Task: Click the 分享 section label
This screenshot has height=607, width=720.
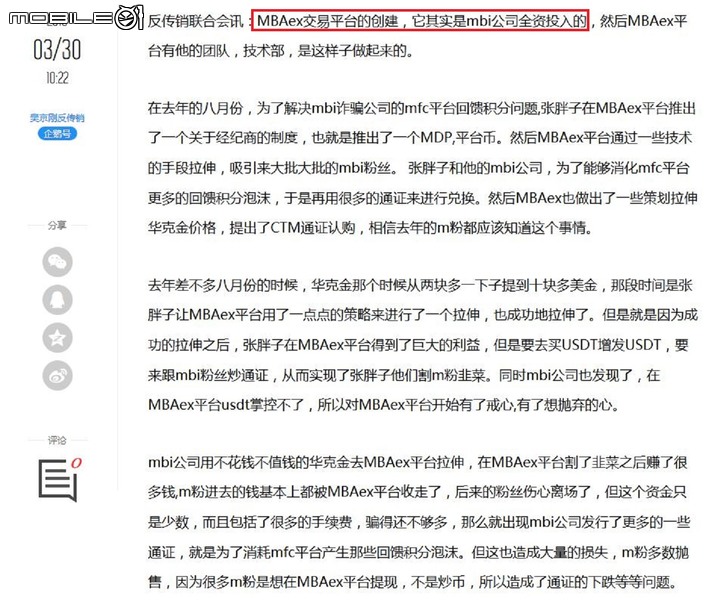Action: tap(57, 225)
